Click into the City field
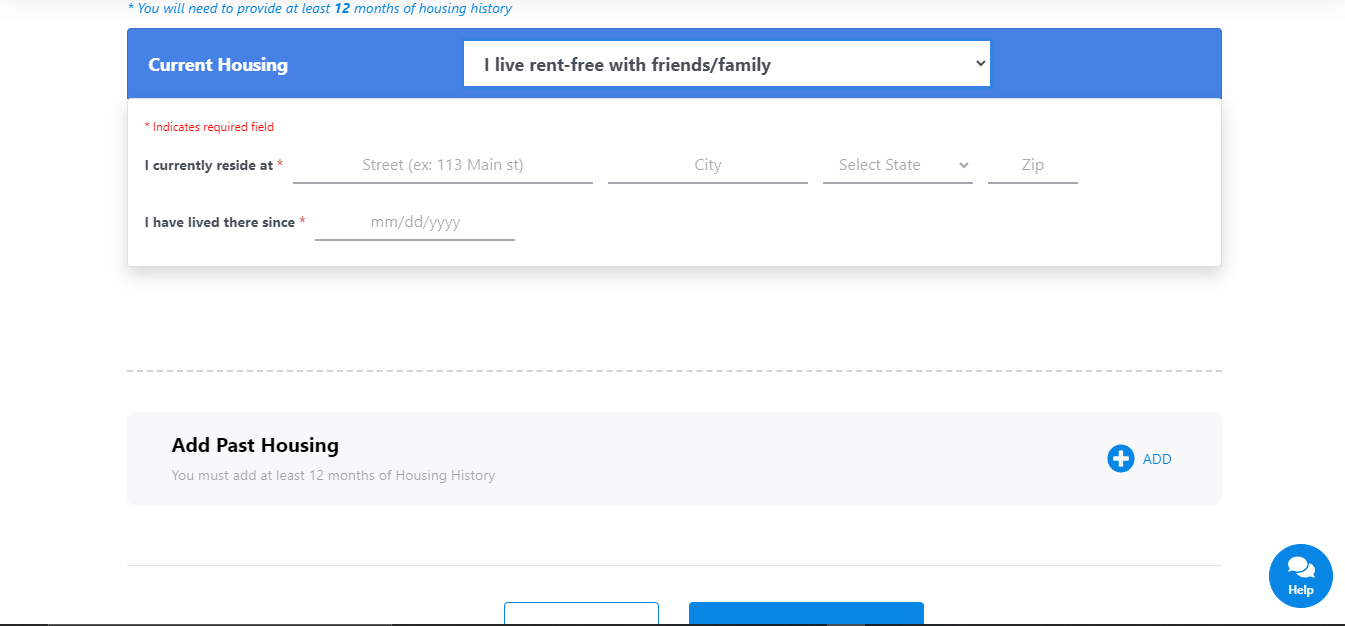The height and width of the screenshot is (626, 1345). click(708, 165)
